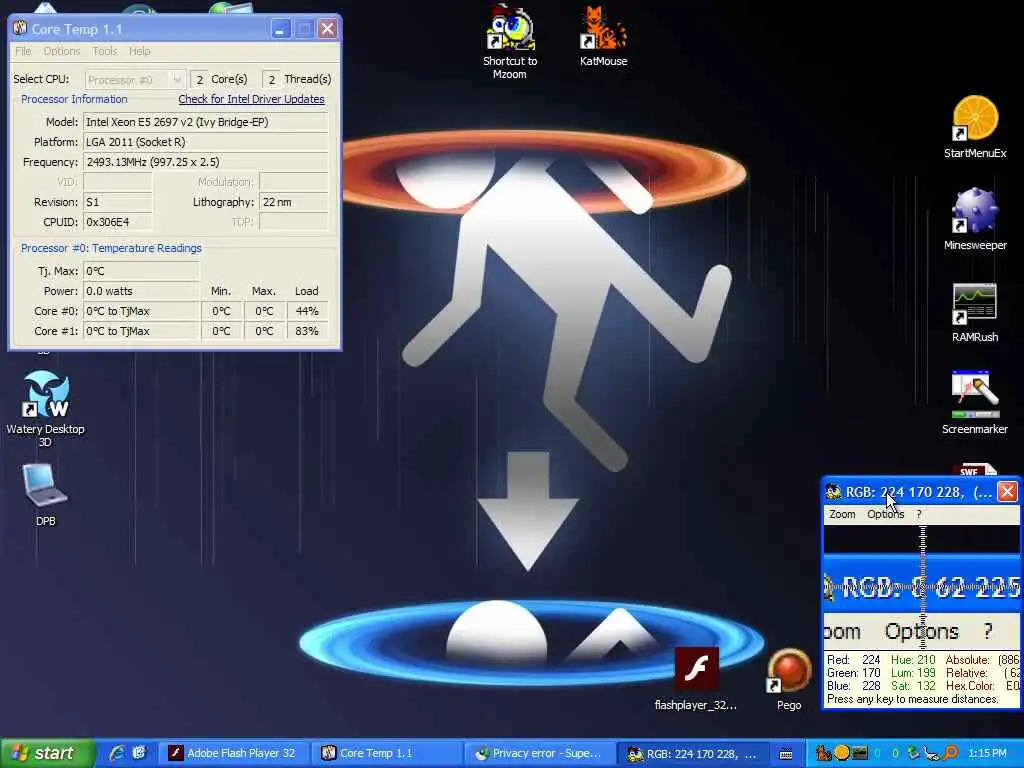Open the Shortcut to Mzoom desktop icon
This screenshot has height=768, width=1024.
[x=510, y=40]
